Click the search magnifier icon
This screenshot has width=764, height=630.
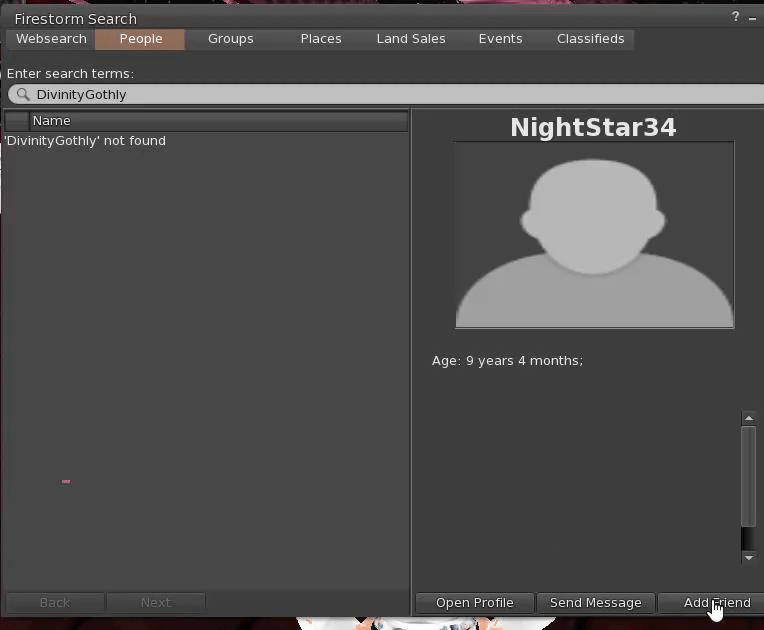(x=23, y=94)
